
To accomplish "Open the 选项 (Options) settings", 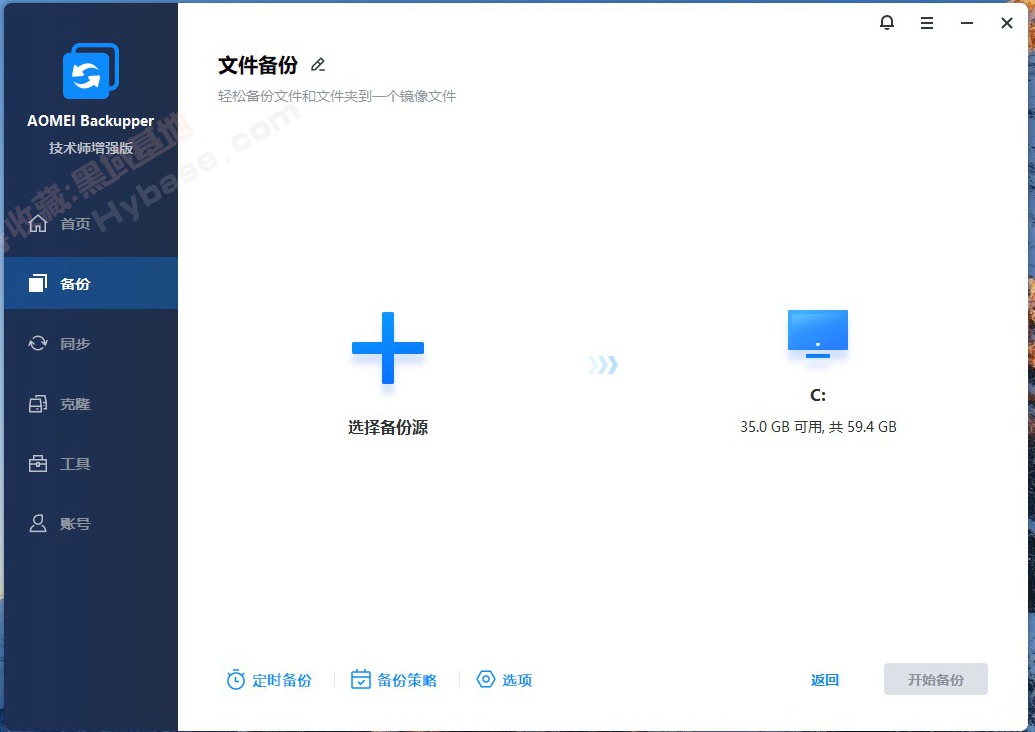I will pyautogui.click(x=504, y=679).
